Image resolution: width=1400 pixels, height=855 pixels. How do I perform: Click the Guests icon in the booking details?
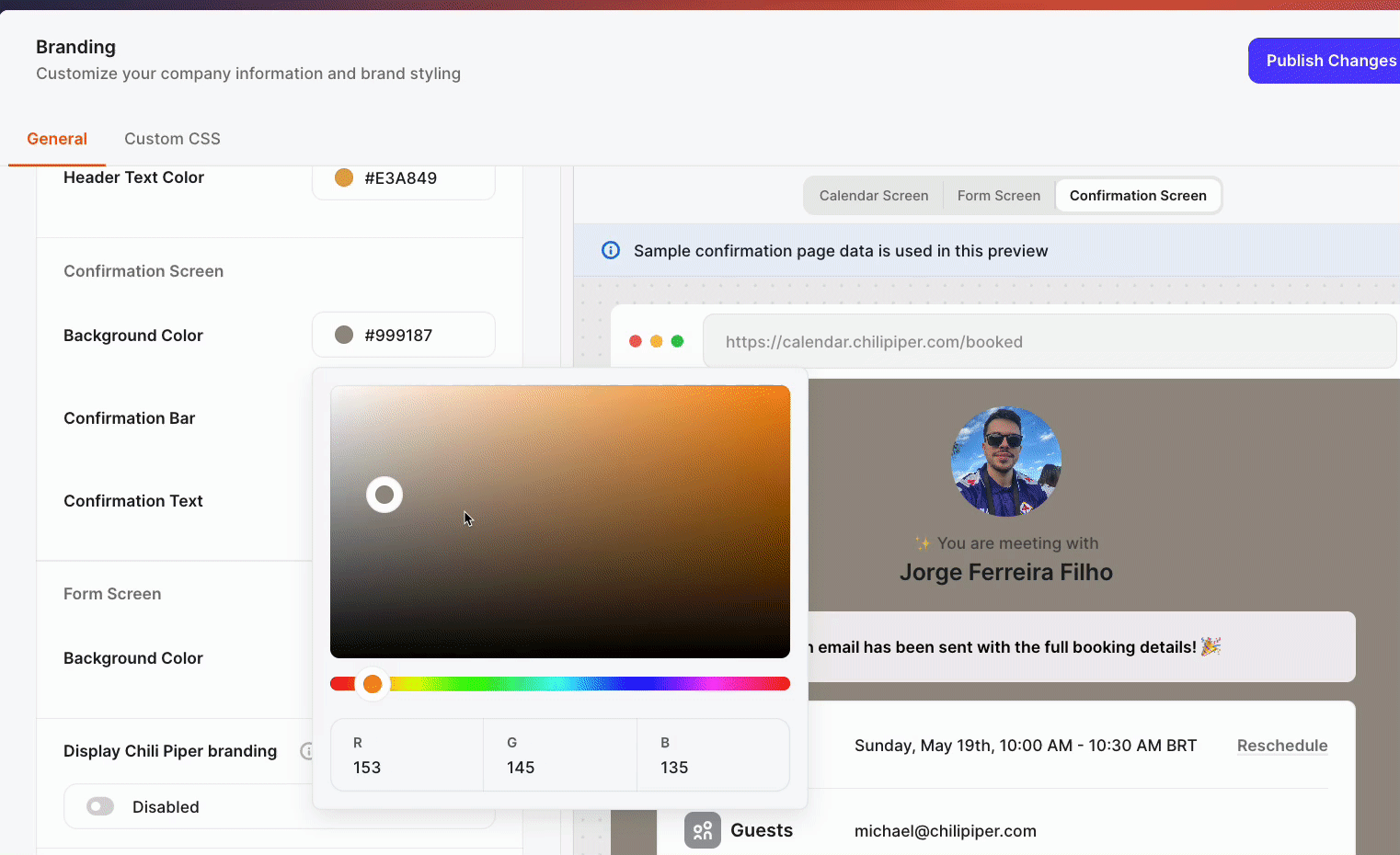[x=703, y=830]
